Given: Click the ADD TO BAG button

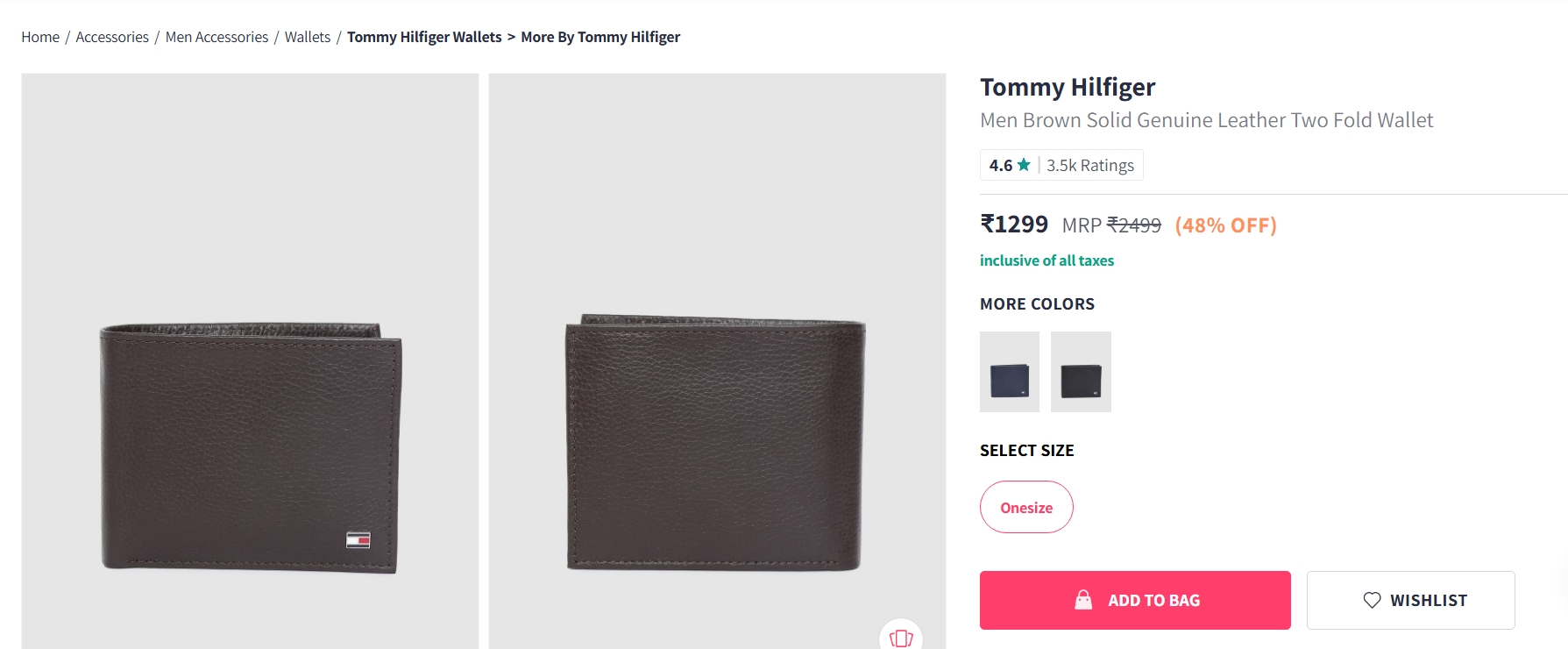Looking at the screenshot, I should click(1135, 600).
